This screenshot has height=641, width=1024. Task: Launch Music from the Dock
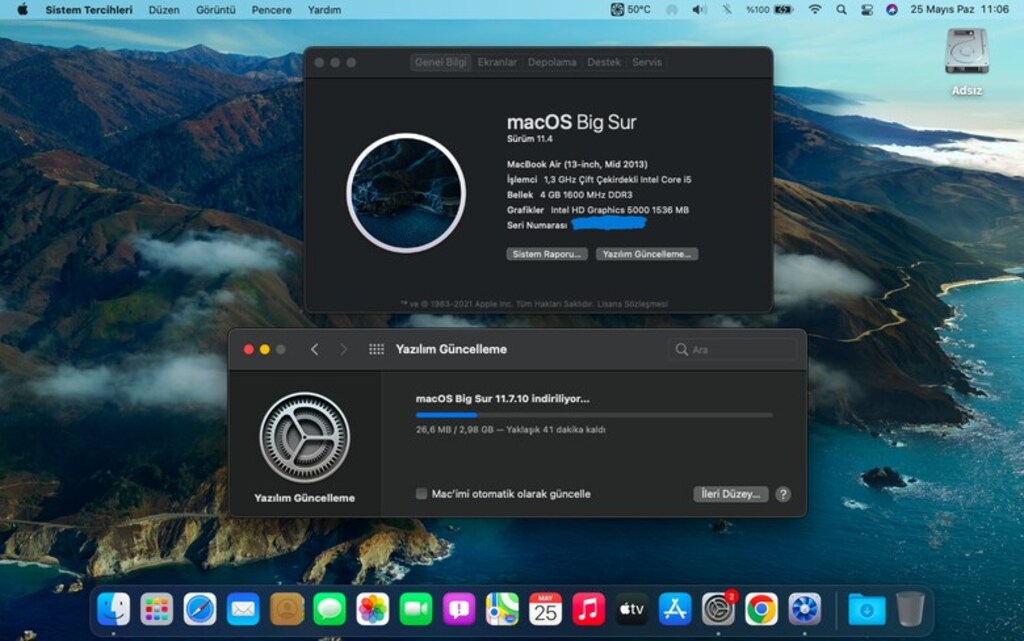coord(588,610)
